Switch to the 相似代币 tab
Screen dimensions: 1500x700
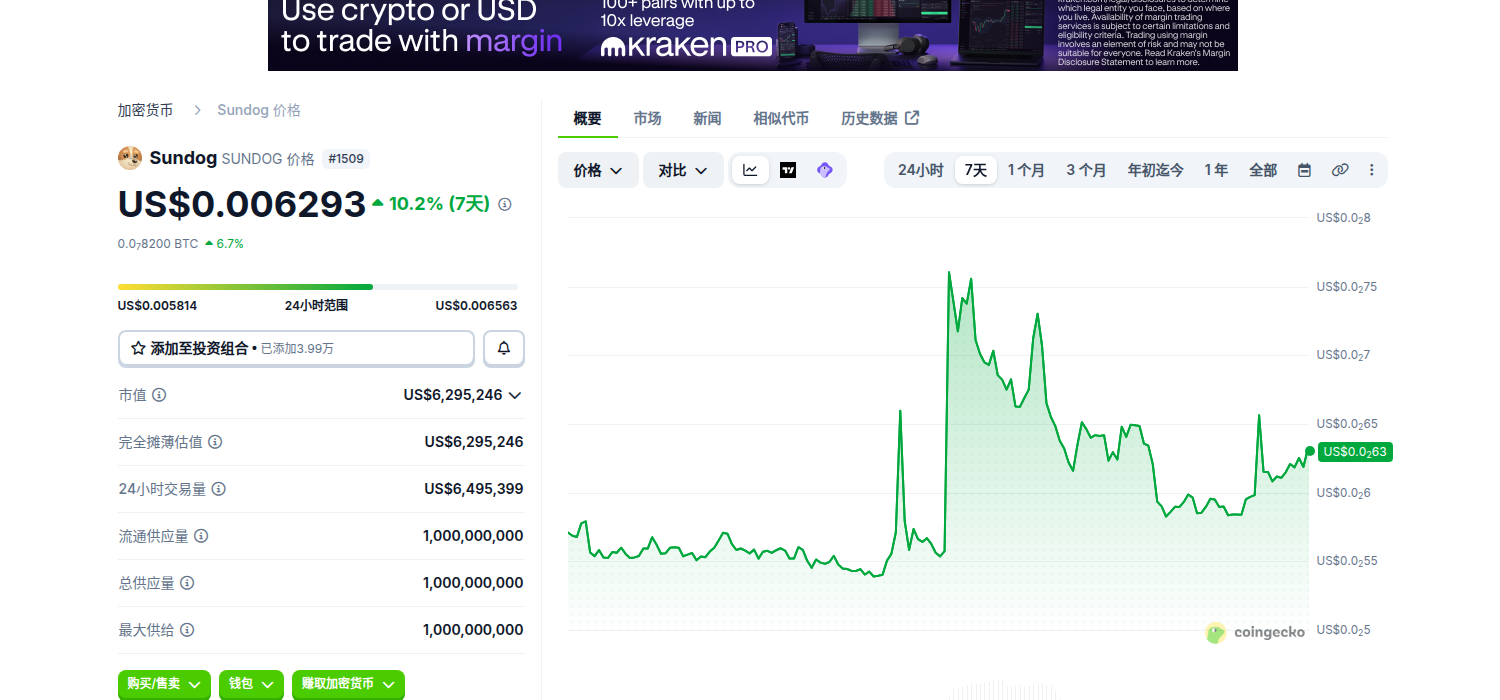click(781, 118)
